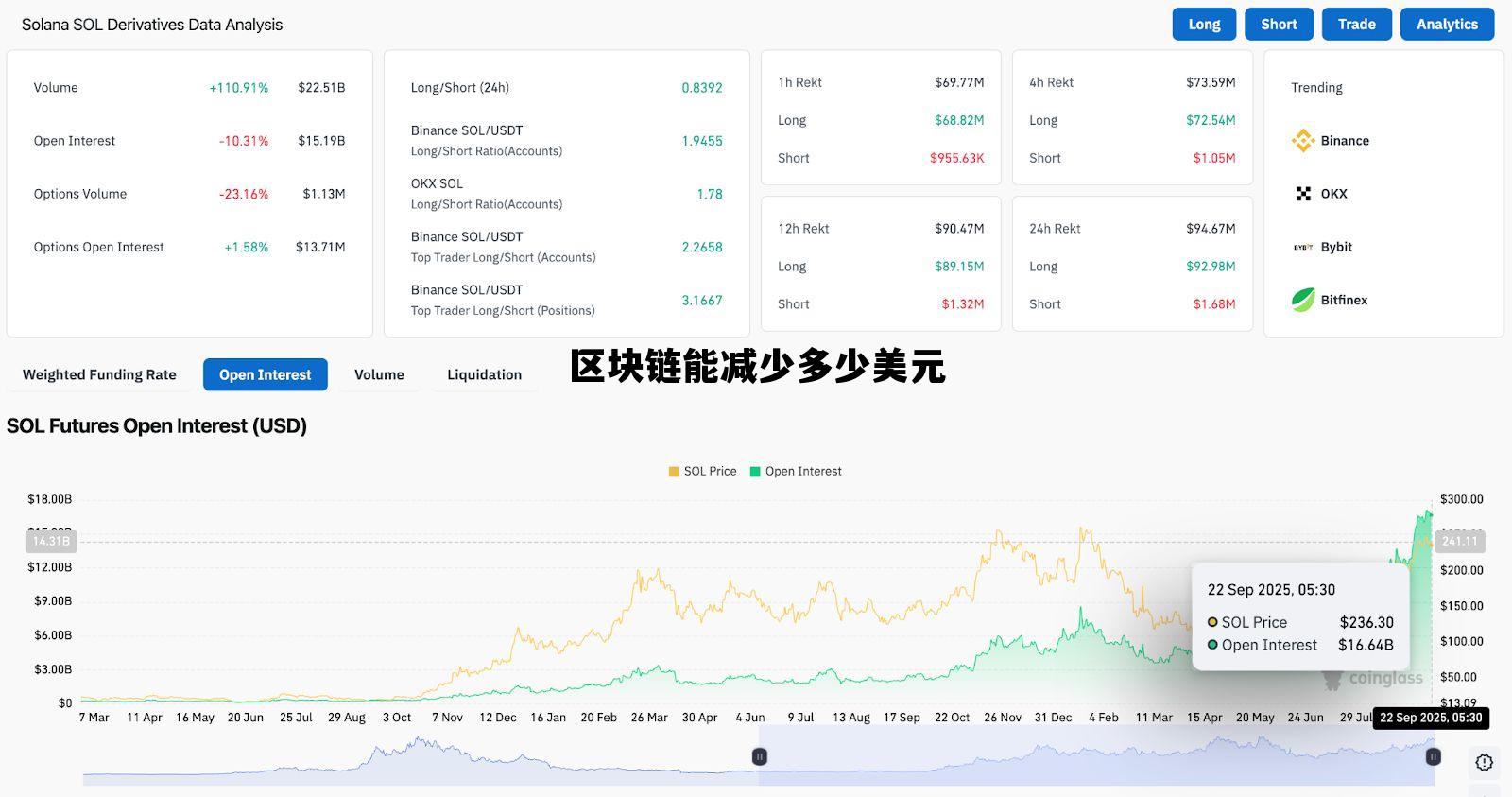The width and height of the screenshot is (1512, 797).
Task: Click the right handle of the range slider
Action: pos(1434,756)
